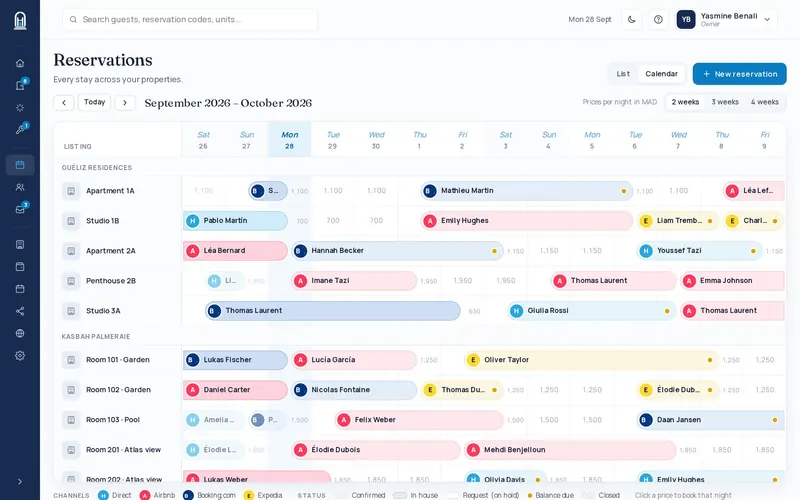The height and width of the screenshot is (500, 800).
Task: Click Expedia channel legend swatch
Action: pos(249,495)
